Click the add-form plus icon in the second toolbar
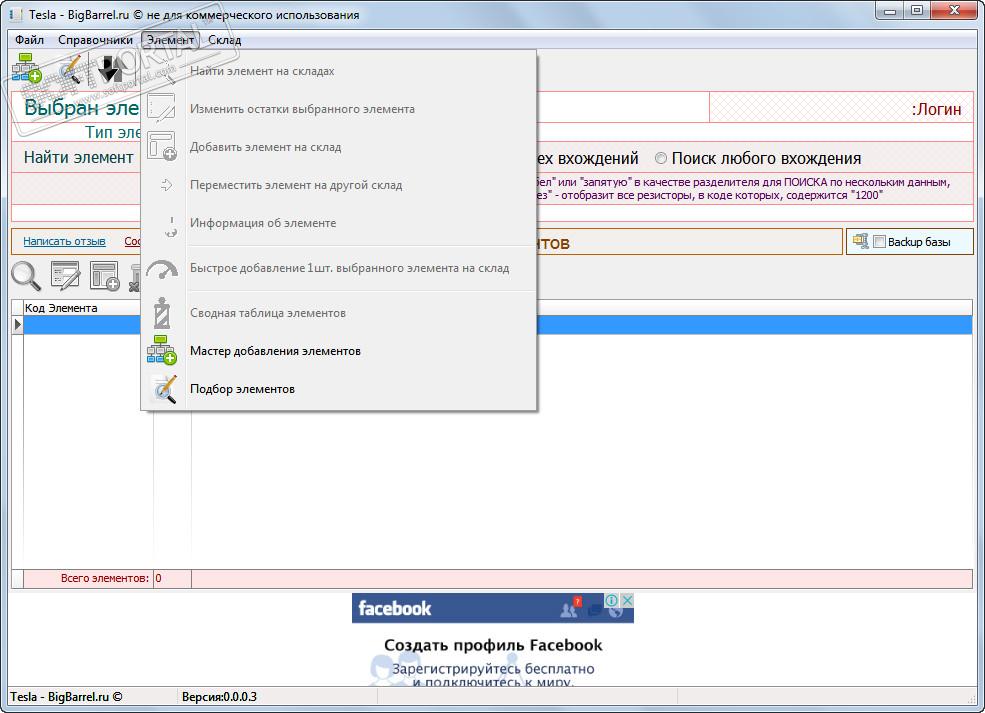This screenshot has width=985, height=713. pos(104,276)
